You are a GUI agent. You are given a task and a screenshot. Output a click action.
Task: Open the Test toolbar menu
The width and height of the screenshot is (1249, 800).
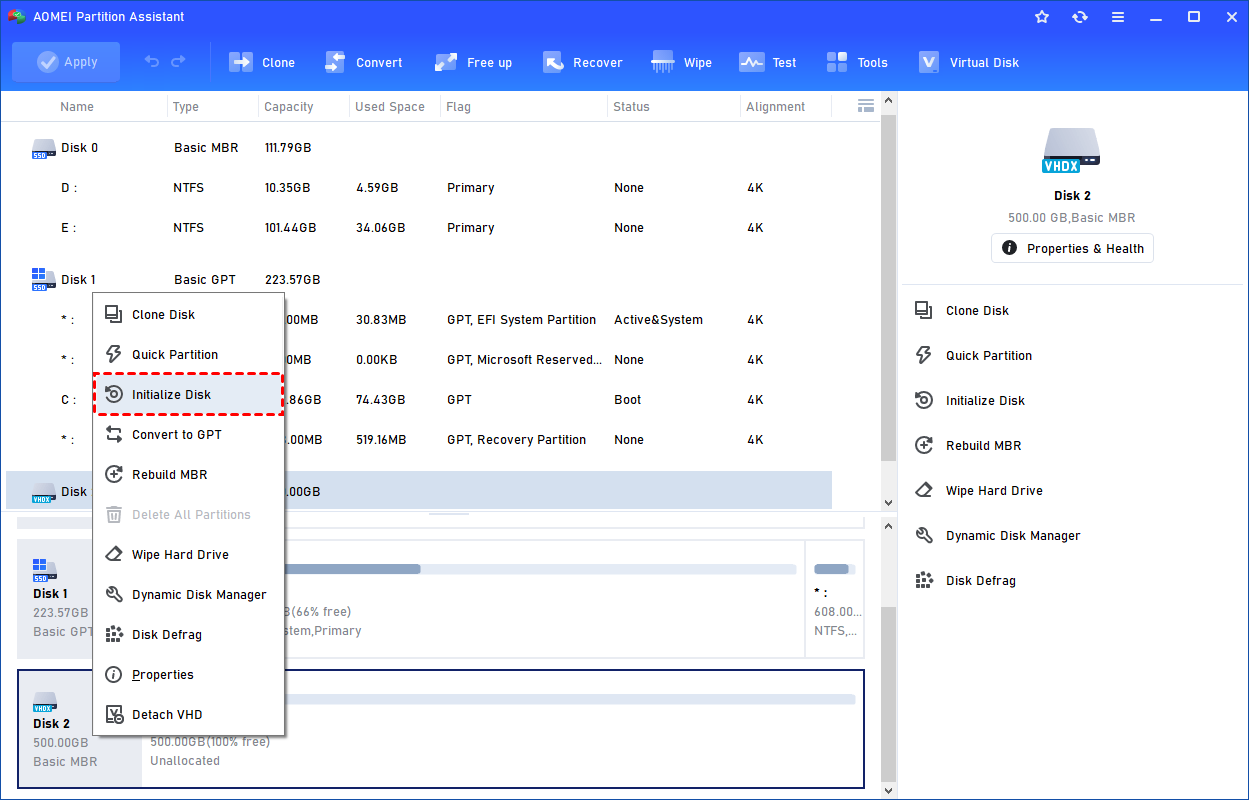point(768,62)
